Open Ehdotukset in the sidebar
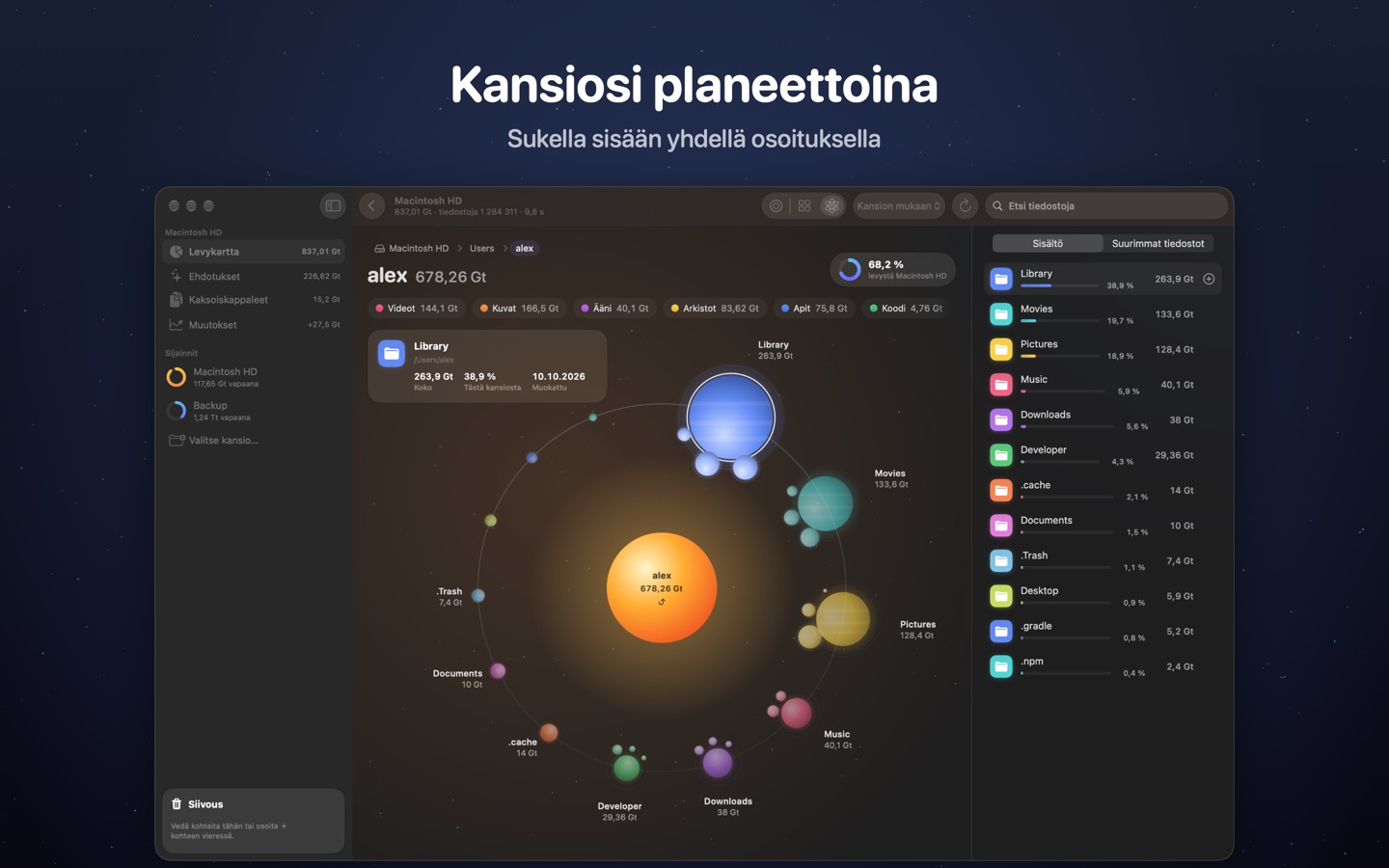Viewport: 1389px width, 868px height. tap(254, 276)
